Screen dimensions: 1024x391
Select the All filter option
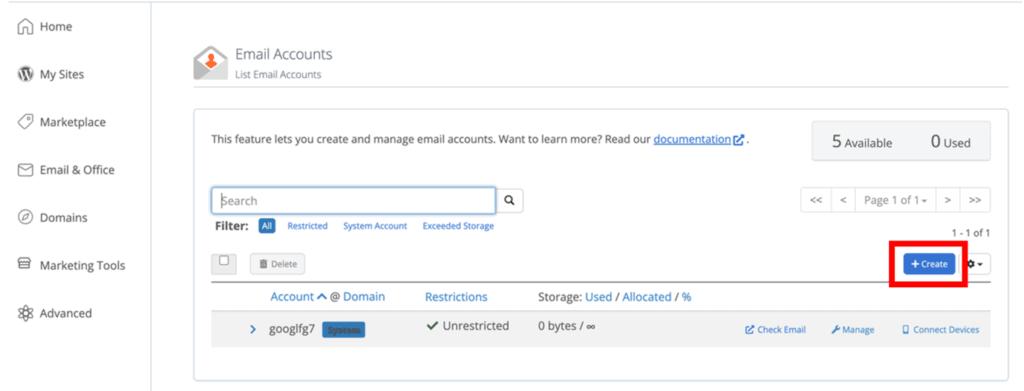point(266,226)
